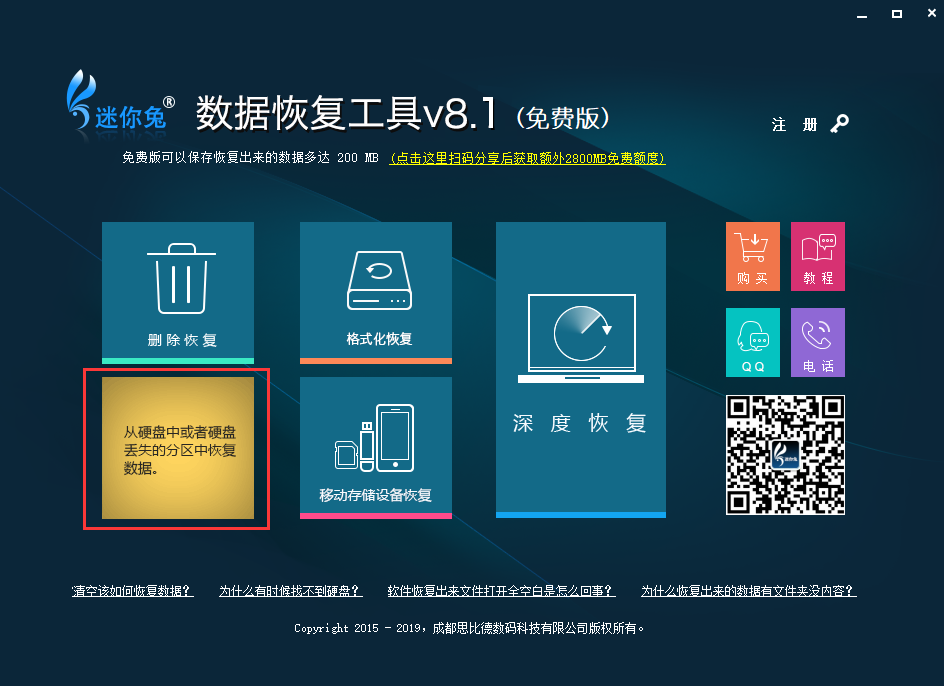Open the 软件恢复出来文件打开全空白是怎么回事 link
944x686 pixels.
click(502, 591)
